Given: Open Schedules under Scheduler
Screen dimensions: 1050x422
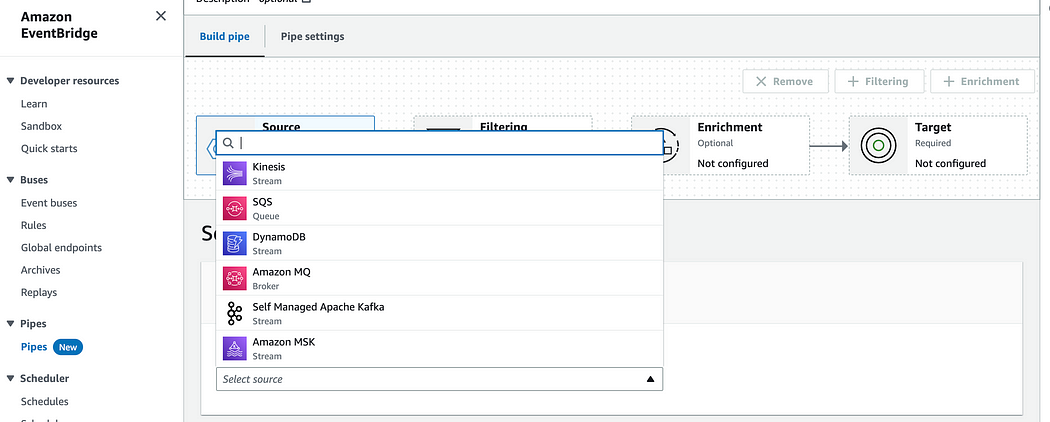Looking at the screenshot, I should pyautogui.click(x=45, y=401).
